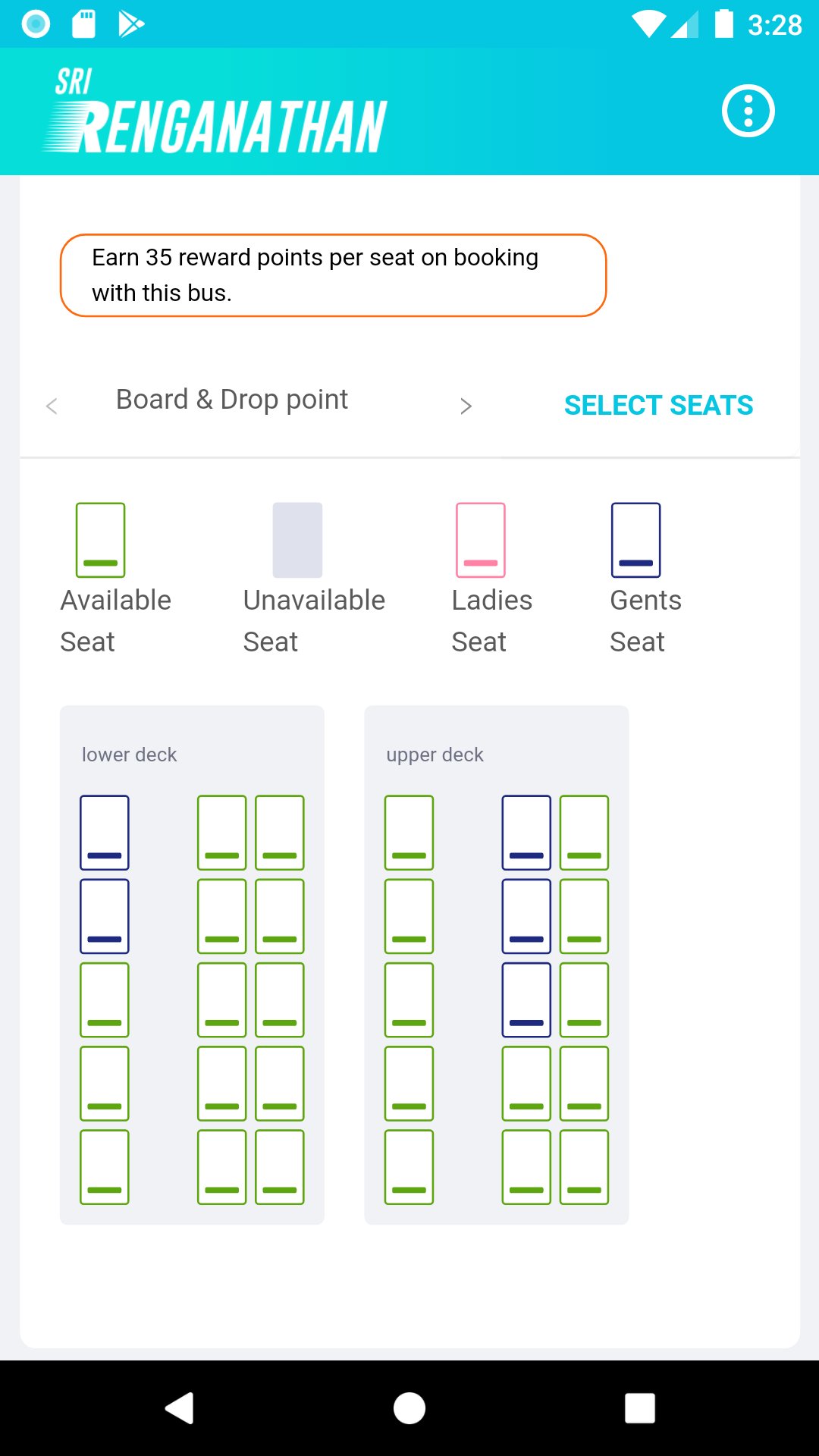Open the Board & Drop point step
Viewport: 819px width, 1456px height.
(231, 400)
